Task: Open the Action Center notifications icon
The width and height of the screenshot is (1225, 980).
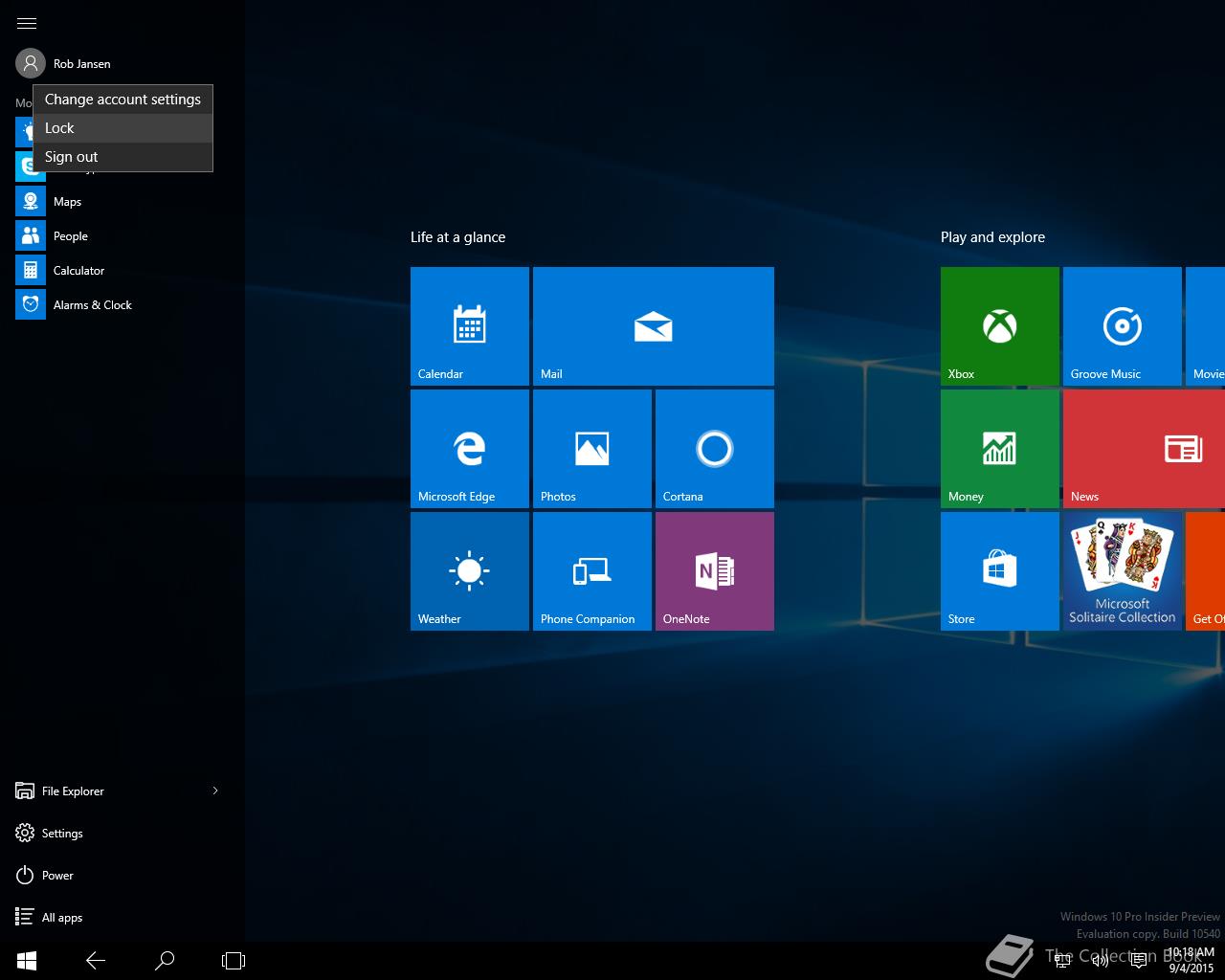Action: coord(1139,961)
